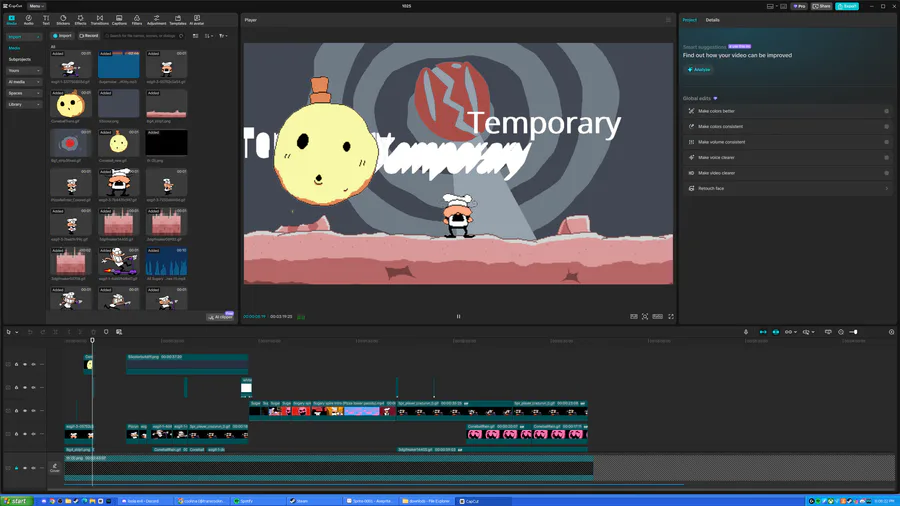Open the AI avatar panel
The image size is (900, 506).
click(197, 20)
